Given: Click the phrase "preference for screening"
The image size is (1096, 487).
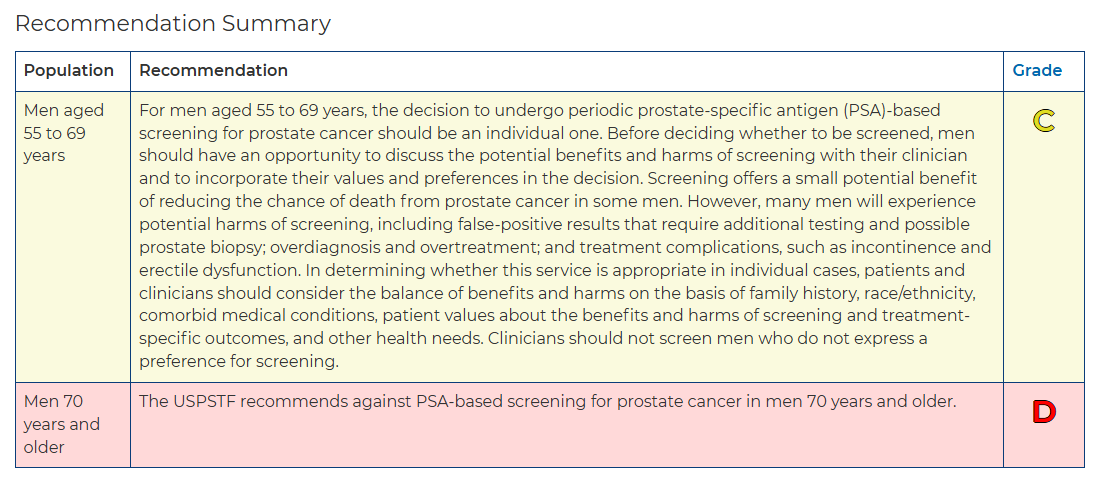Looking at the screenshot, I should tap(239, 361).
